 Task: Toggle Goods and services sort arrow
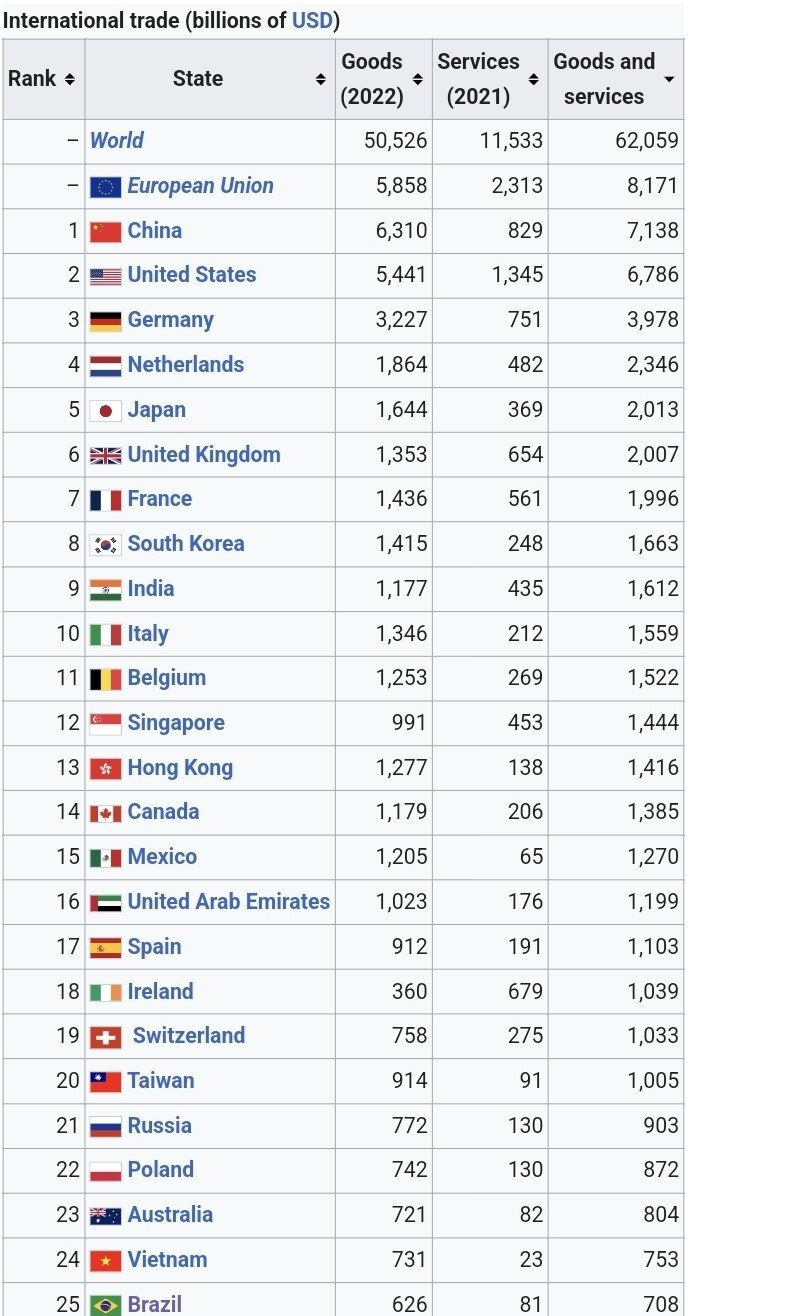[669, 79]
